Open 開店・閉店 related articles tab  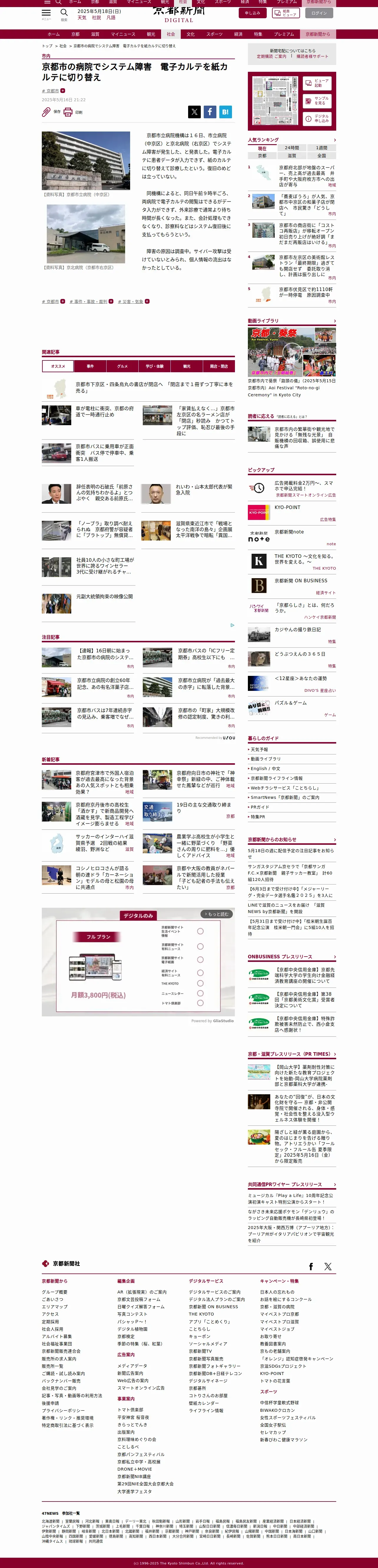(x=218, y=366)
